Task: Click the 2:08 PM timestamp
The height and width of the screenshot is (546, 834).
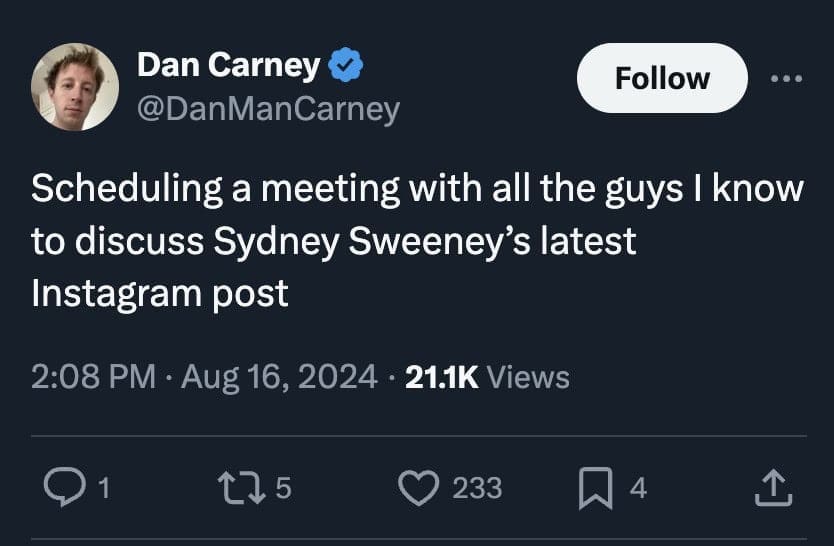Action: (92, 377)
